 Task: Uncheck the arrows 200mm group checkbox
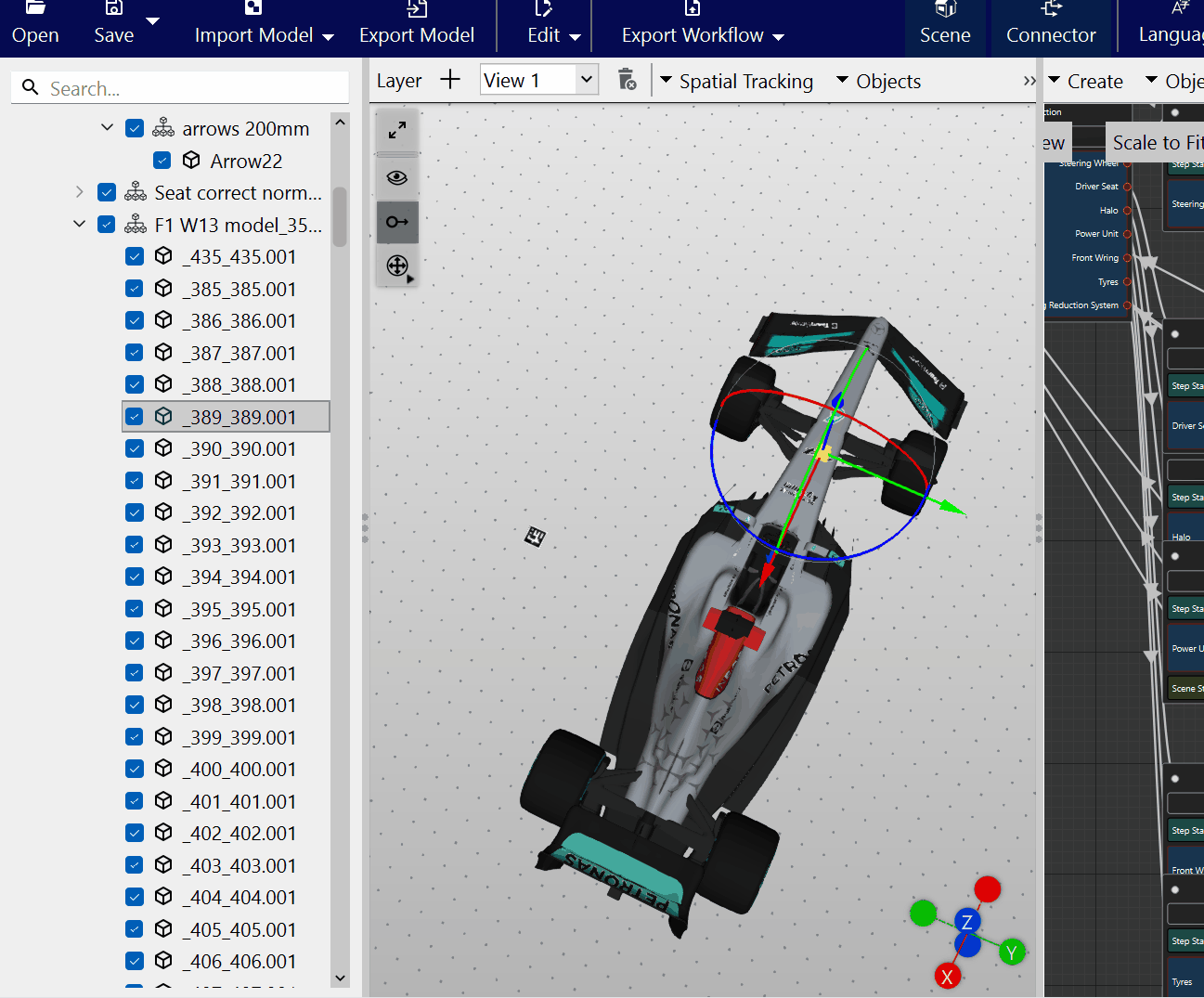click(x=135, y=128)
